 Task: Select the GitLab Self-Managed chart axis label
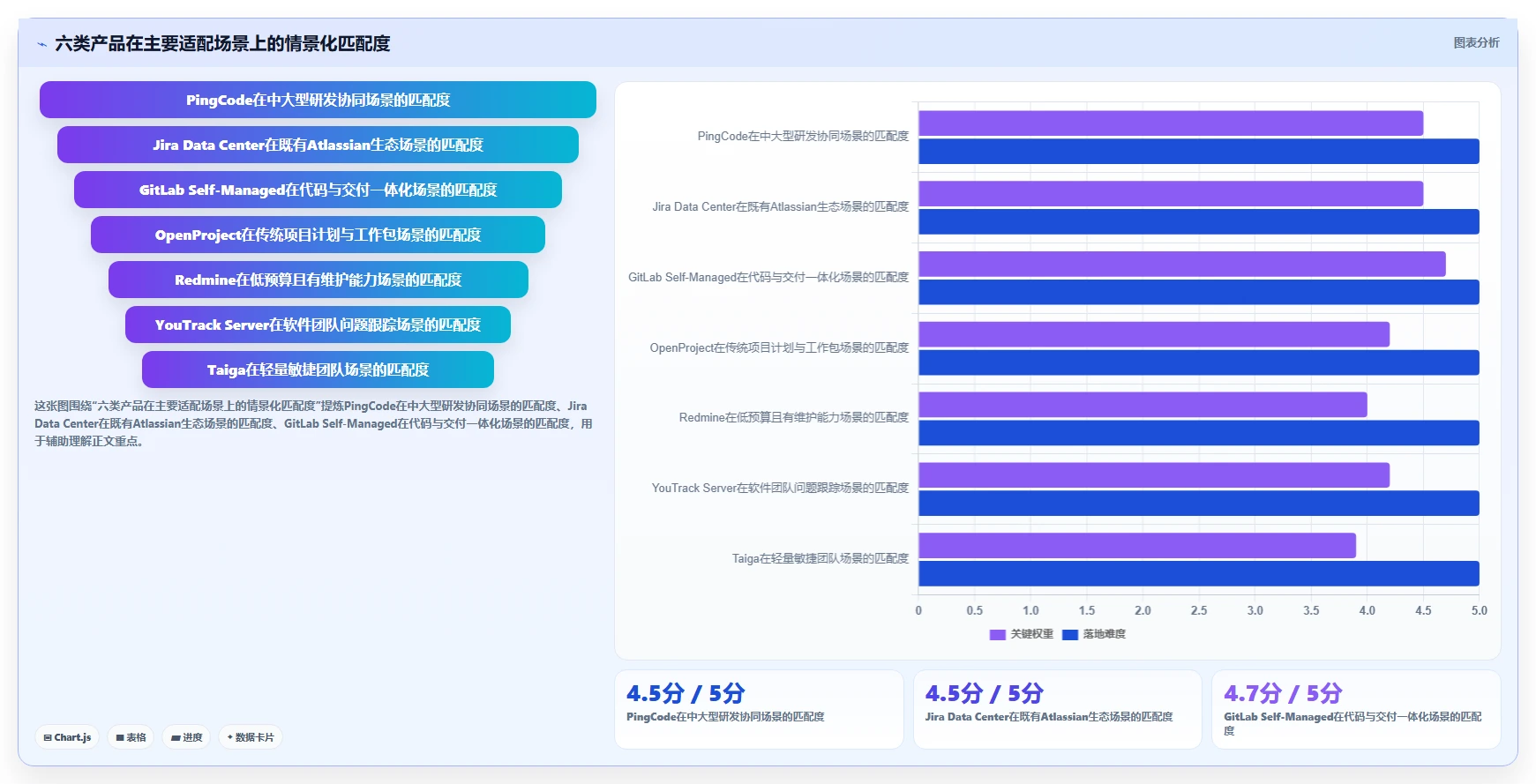[x=768, y=278]
